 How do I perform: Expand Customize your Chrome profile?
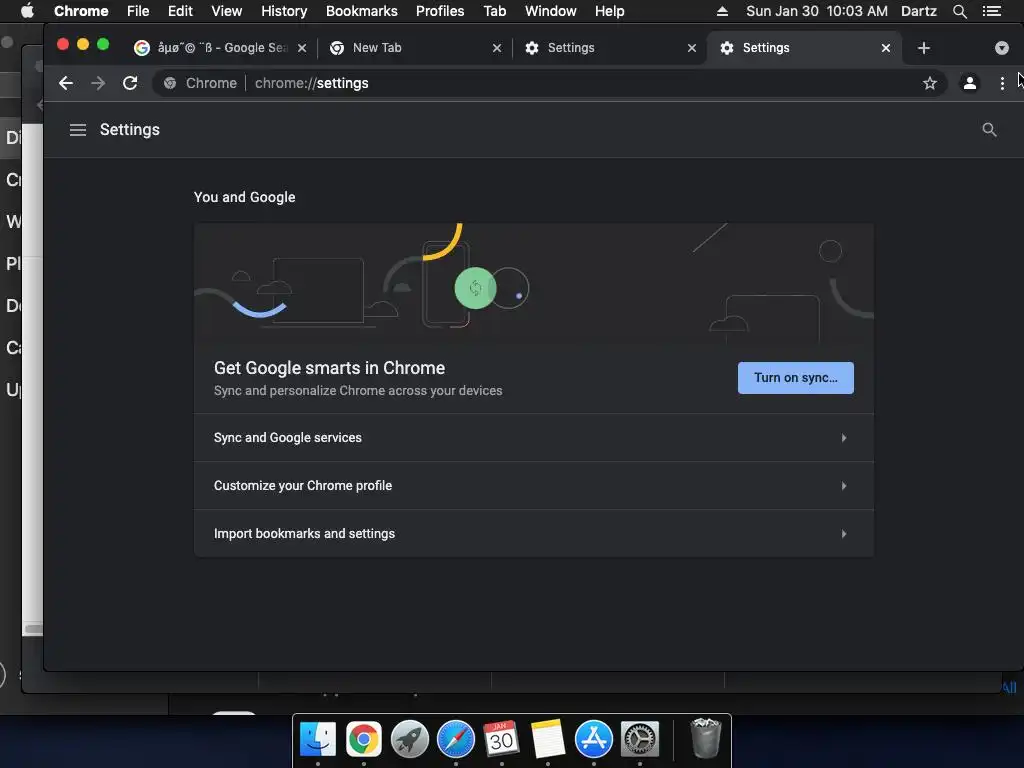pyautogui.click(x=534, y=485)
